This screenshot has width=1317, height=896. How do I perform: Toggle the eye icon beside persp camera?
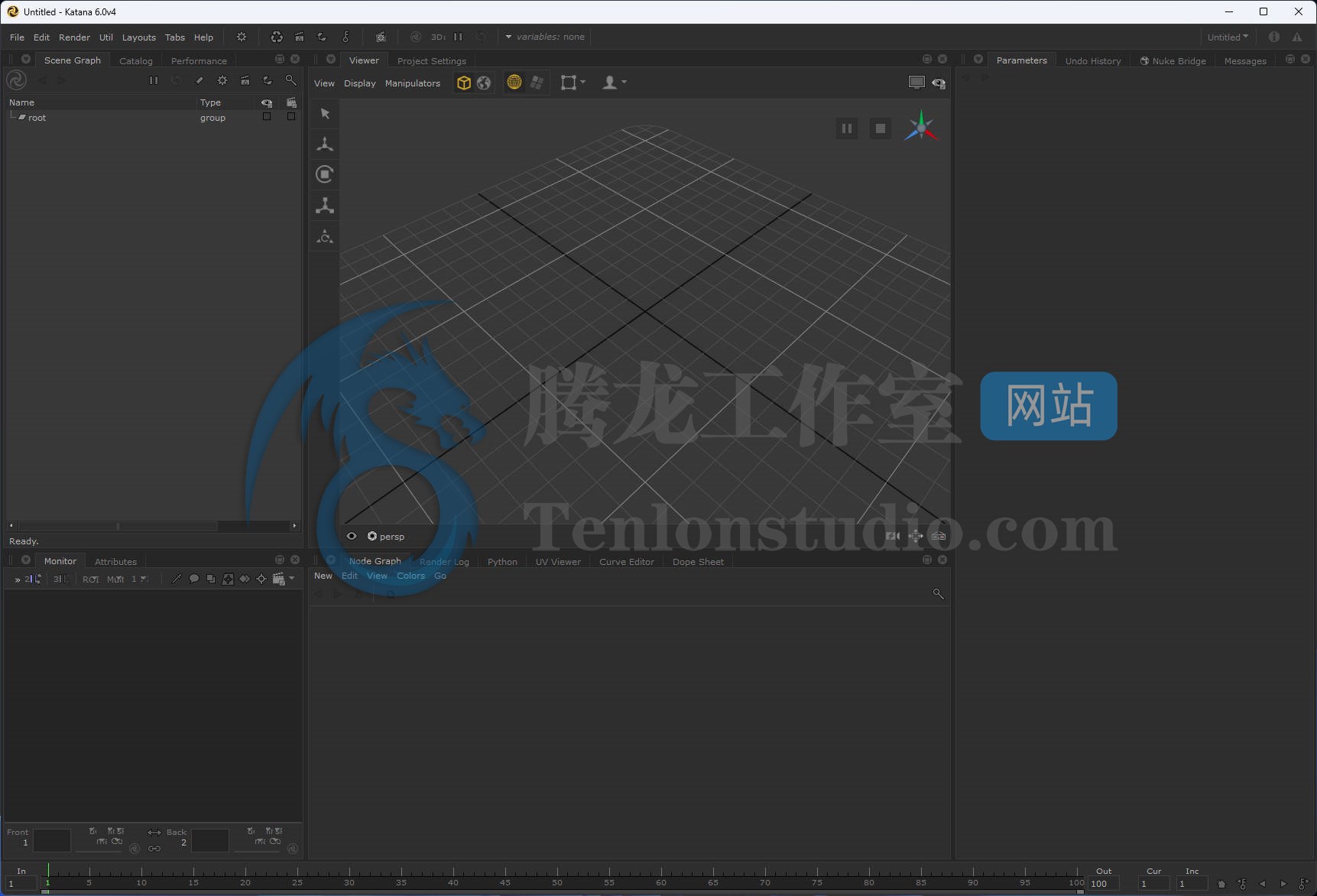point(352,536)
